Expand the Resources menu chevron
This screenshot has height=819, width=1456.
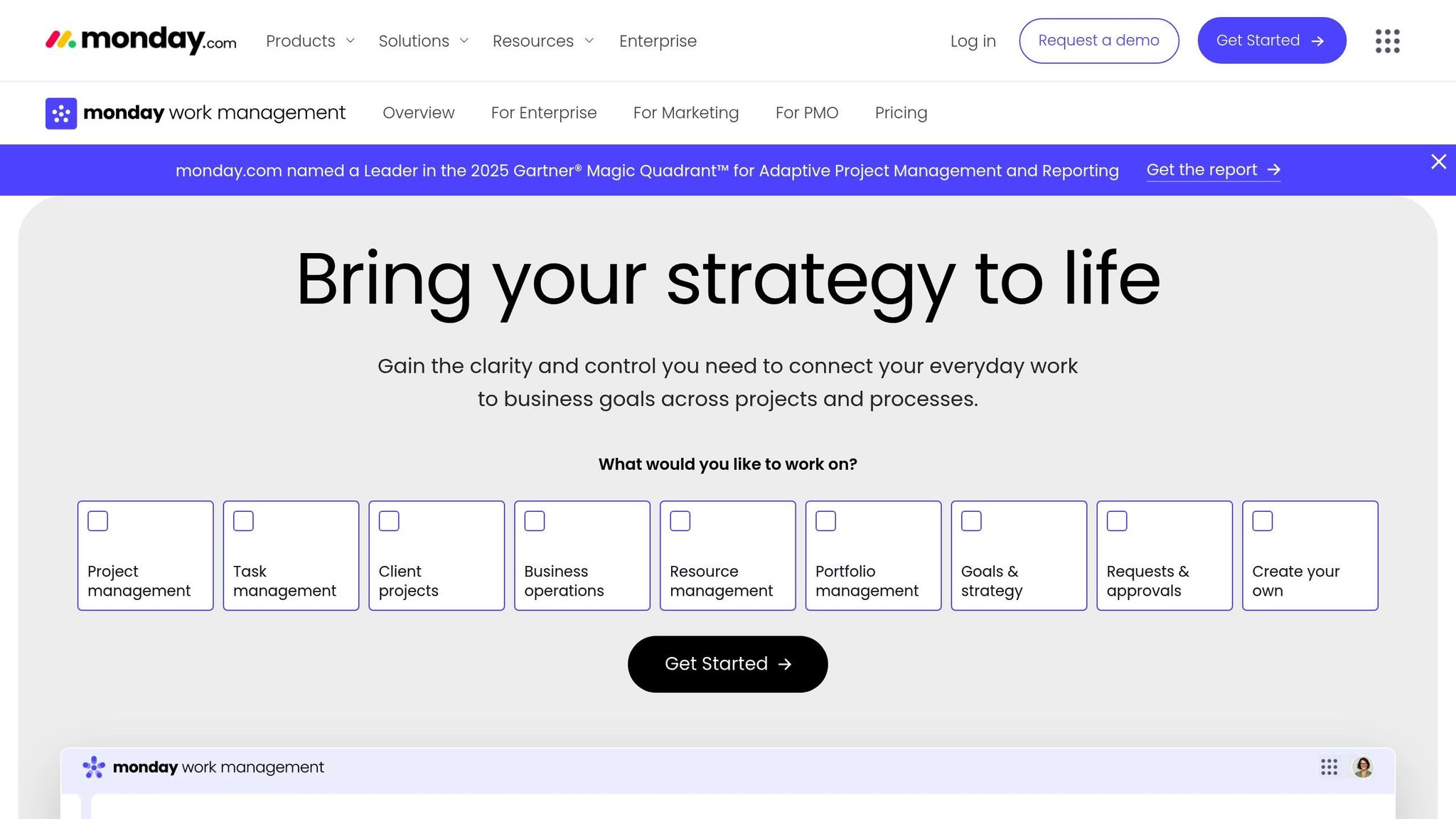pyautogui.click(x=589, y=41)
